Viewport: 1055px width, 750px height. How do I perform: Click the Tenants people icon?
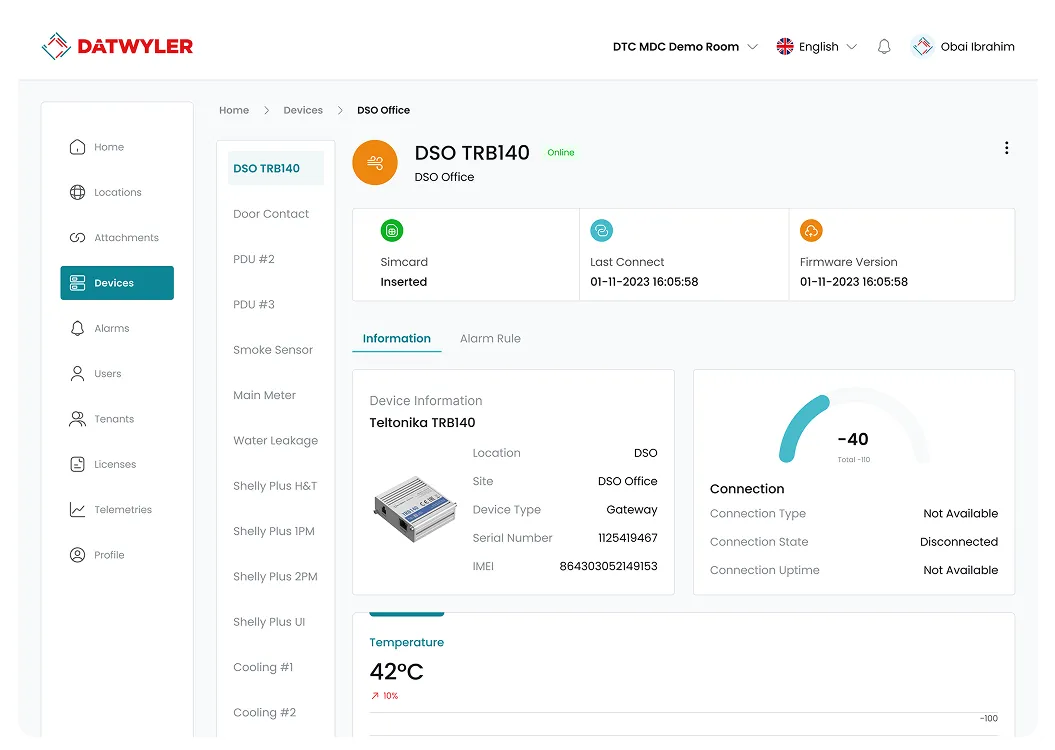pos(77,419)
